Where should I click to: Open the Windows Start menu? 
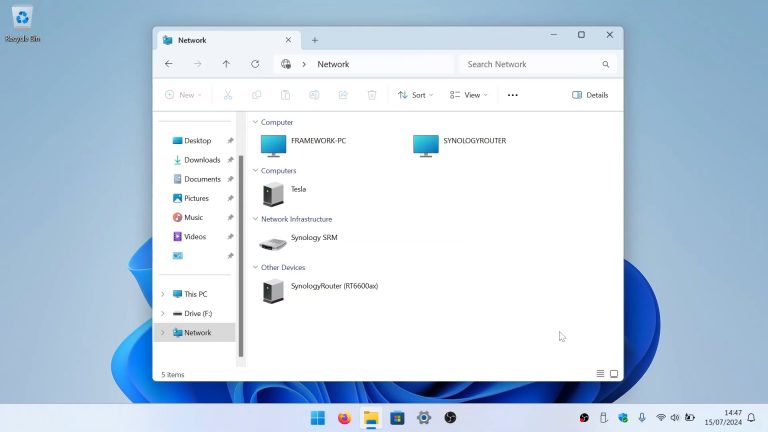(x=318, y=418)
